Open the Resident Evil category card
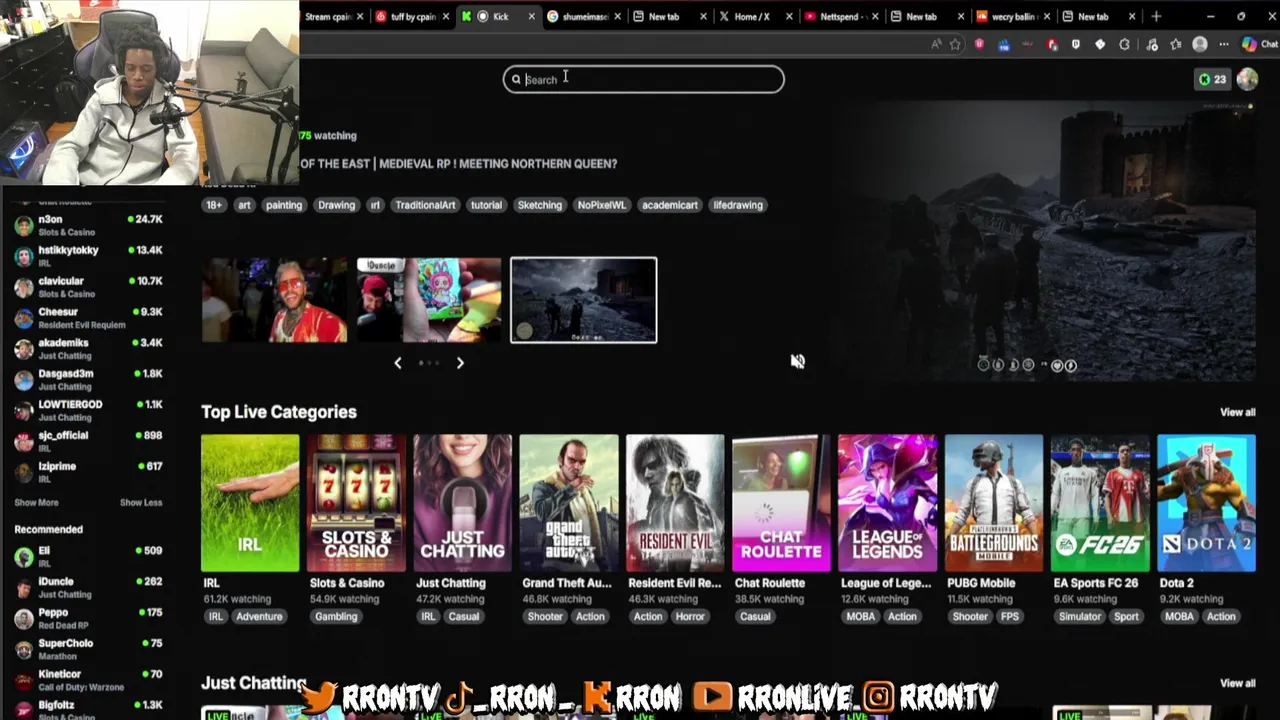The image size is (1280, 720). (675, 503)
